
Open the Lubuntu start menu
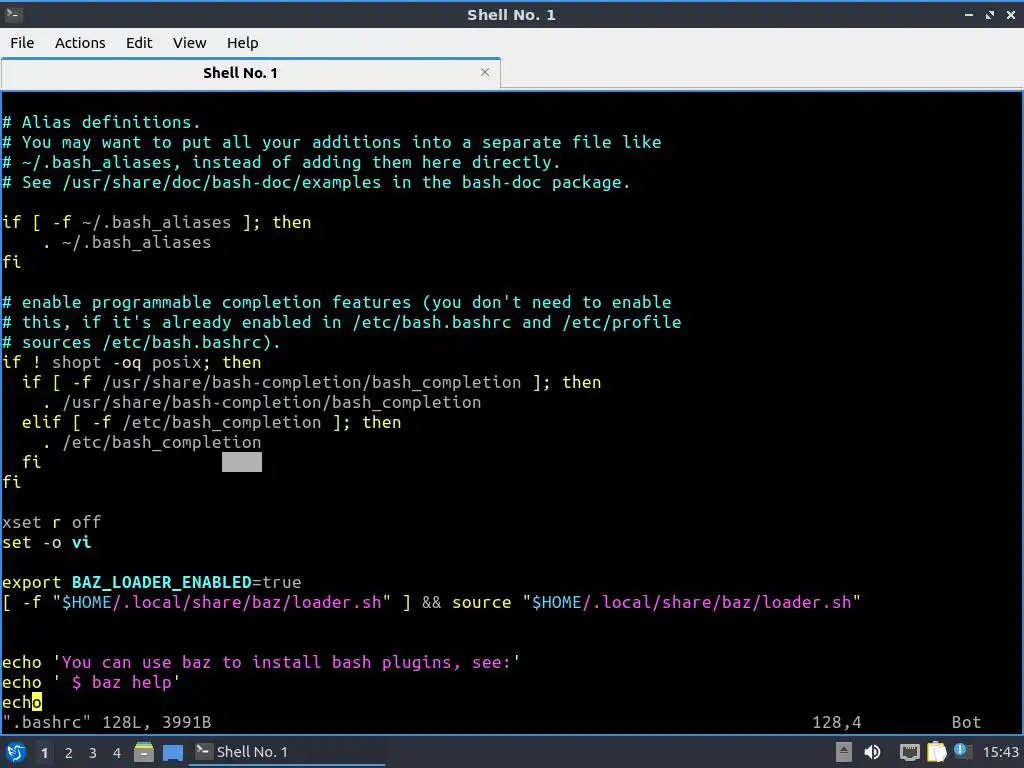click(x=16, y=752)
